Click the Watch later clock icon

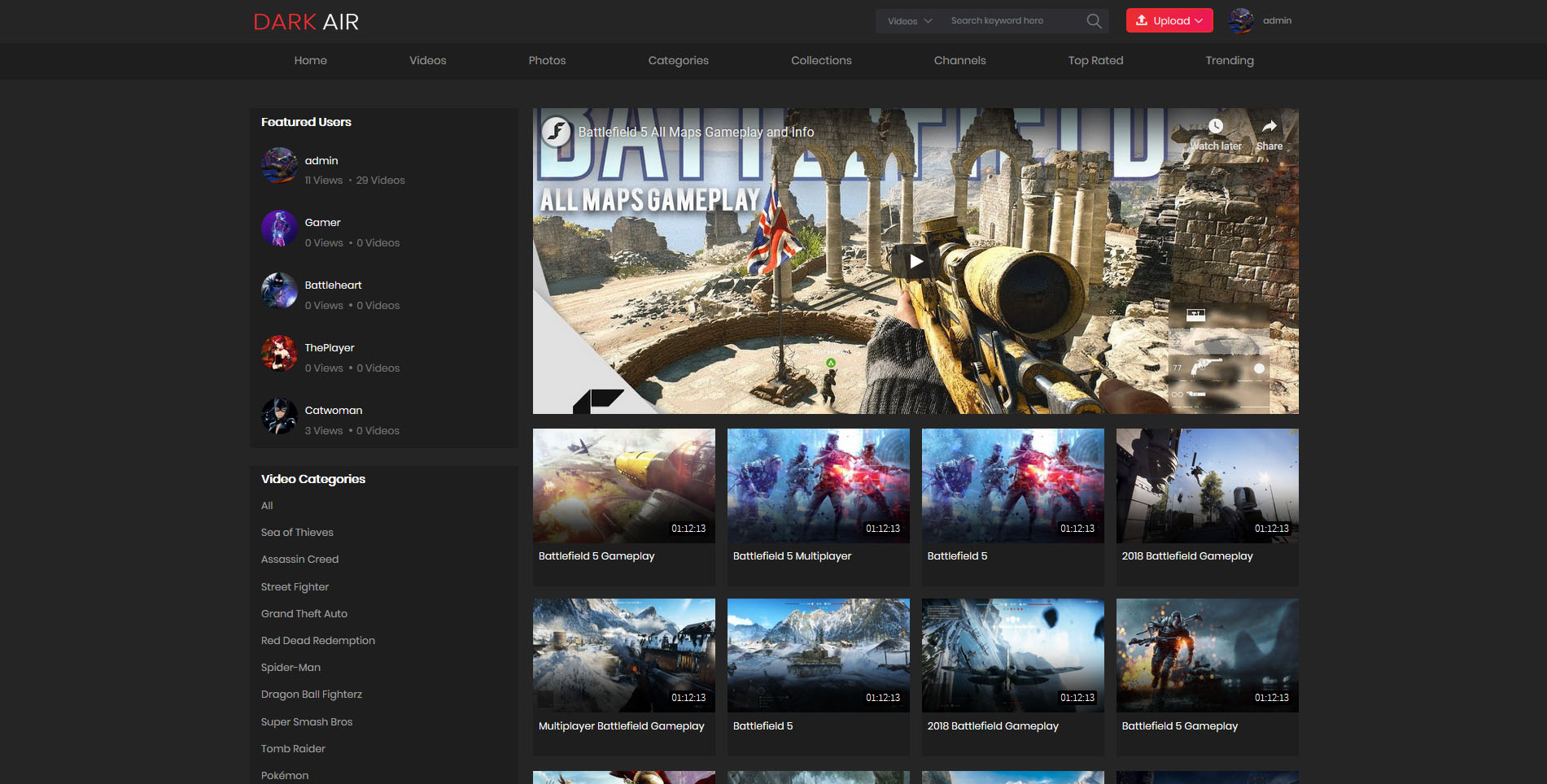pos(1215,126)
